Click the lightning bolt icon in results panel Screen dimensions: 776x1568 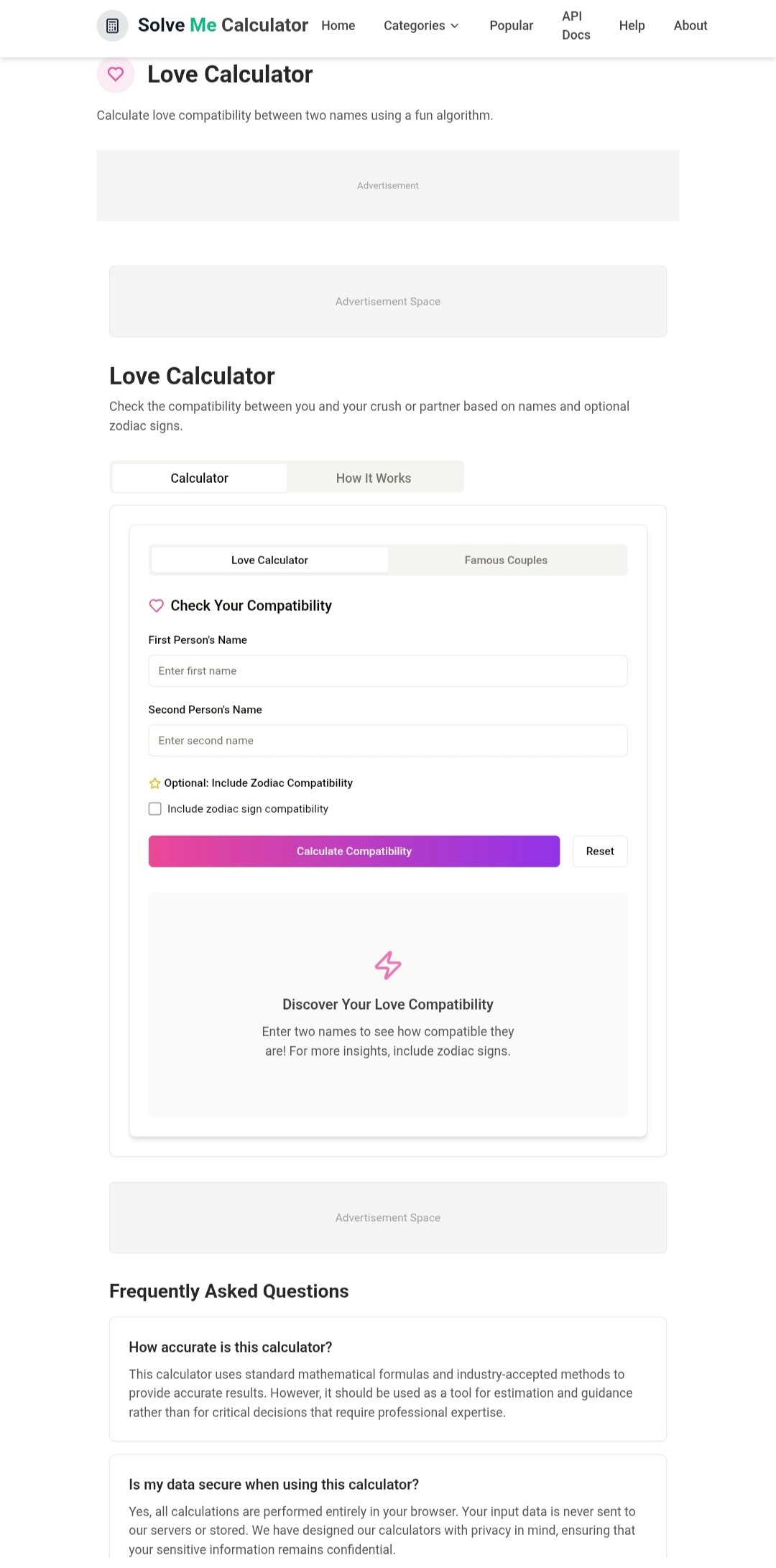pos(388,965)
